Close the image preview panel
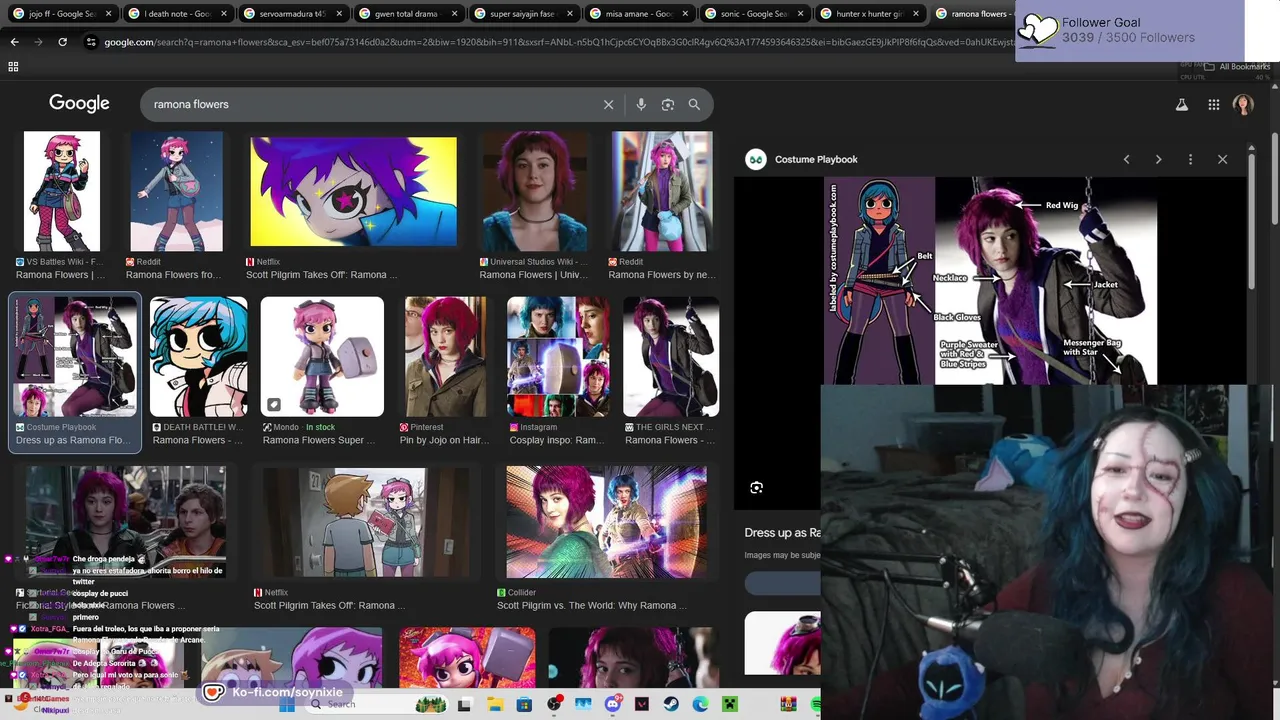Screen dimensions: 1280x720 tap(1222, 159)
